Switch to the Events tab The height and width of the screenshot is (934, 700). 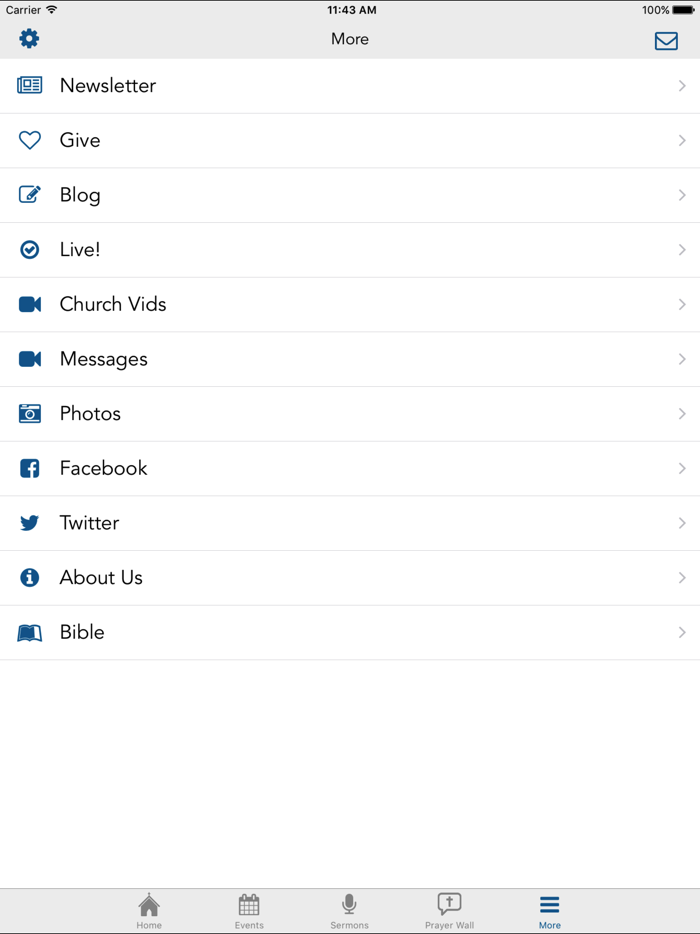pyautogui.click(x=249, y=911)
